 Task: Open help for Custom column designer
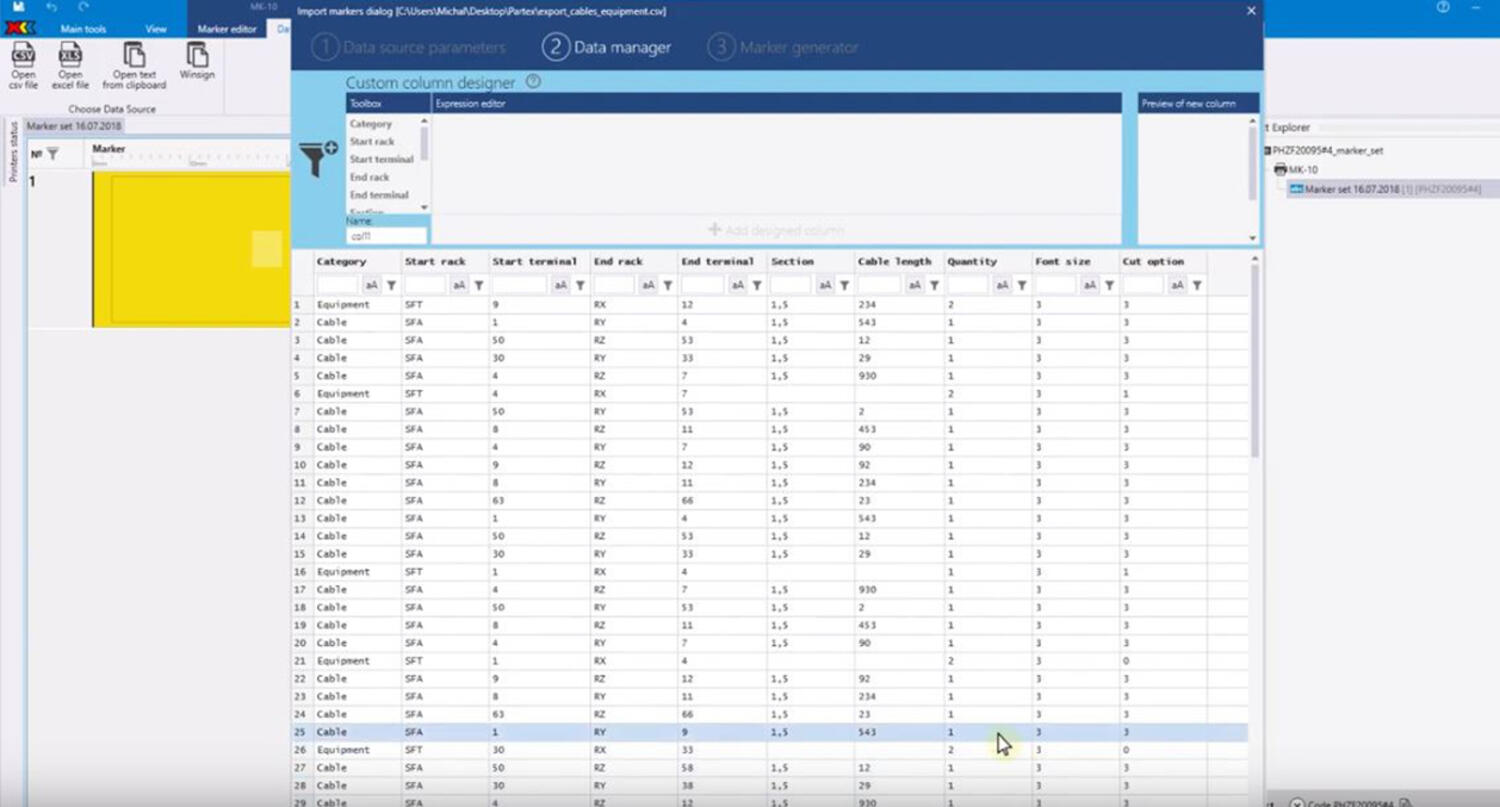point(533,82)
